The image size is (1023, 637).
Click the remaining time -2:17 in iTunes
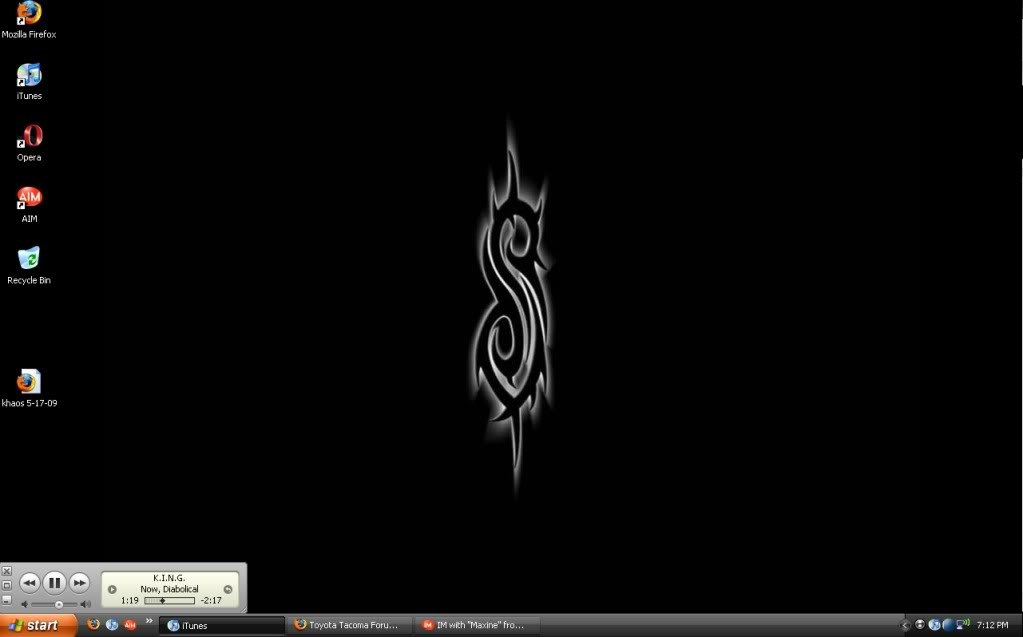coord(211,600)
